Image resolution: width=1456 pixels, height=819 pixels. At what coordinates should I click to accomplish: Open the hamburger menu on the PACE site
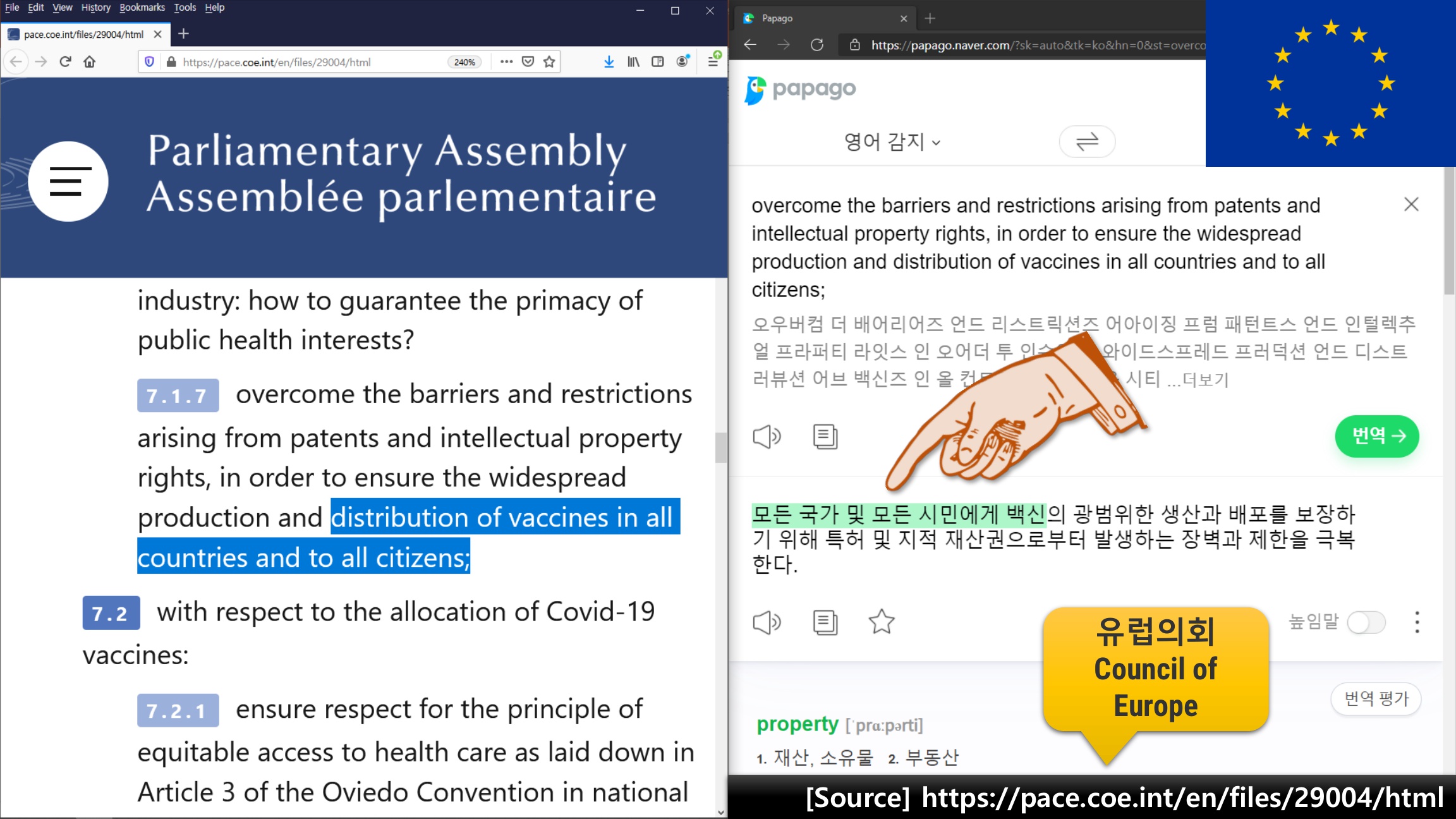tap(68, 181)
